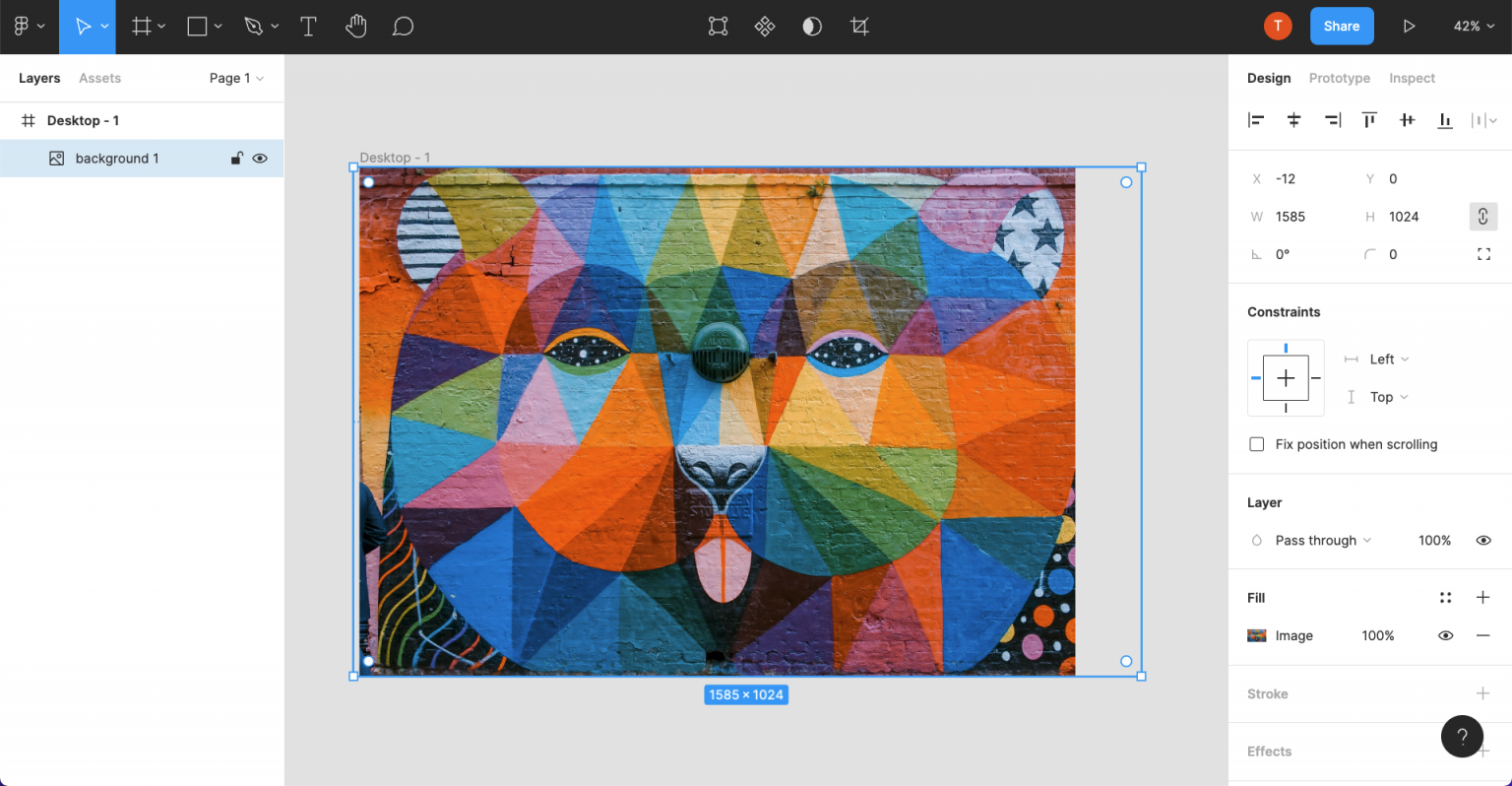This screenshot has width=1512, height=786.
Task: Click the Edit object icon
Action: [718, 27]
